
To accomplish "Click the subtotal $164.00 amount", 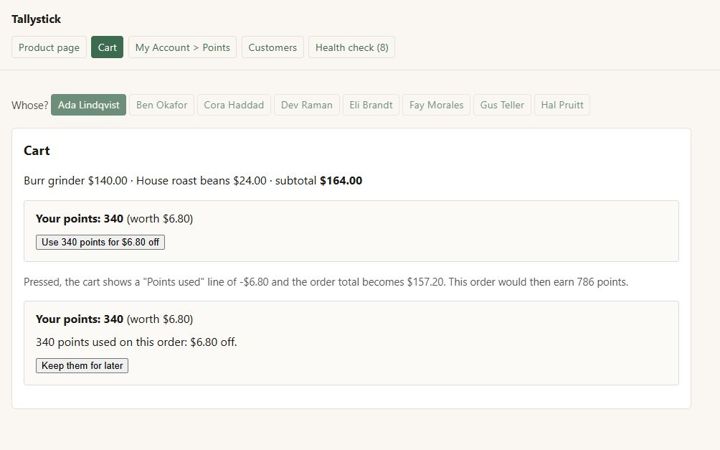I will (341, 180).
